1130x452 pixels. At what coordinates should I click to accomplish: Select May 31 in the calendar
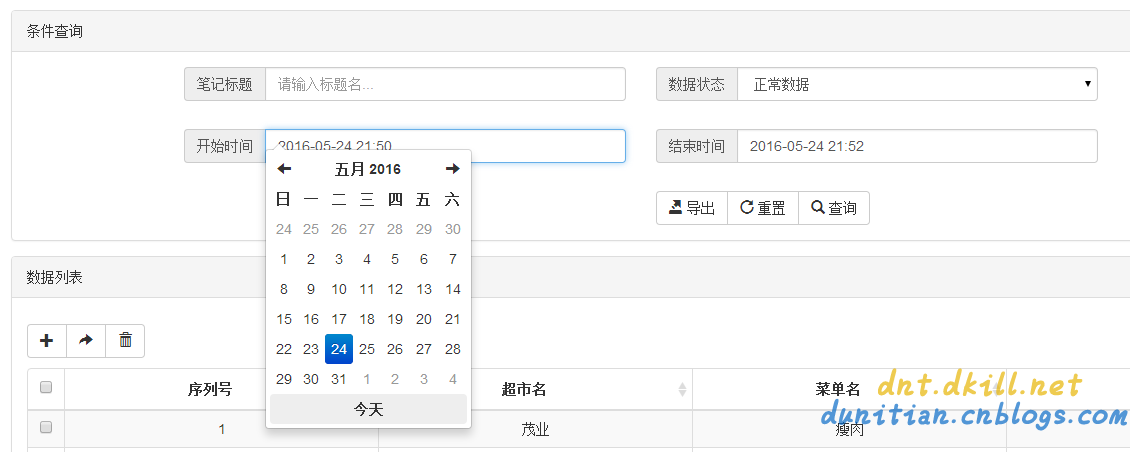point(339,378)
